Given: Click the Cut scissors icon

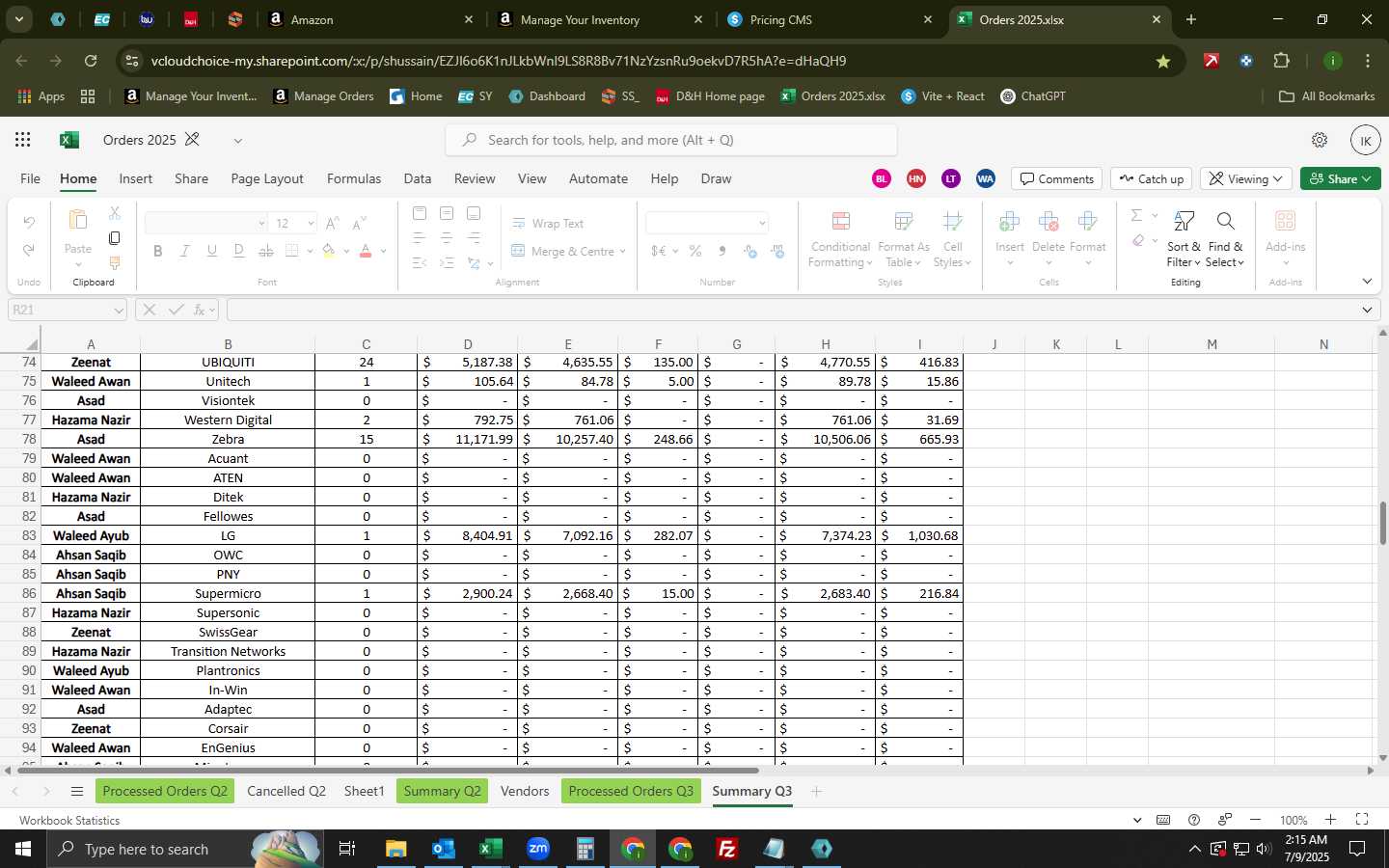Looking at the screenshot, I should (115, 212).
